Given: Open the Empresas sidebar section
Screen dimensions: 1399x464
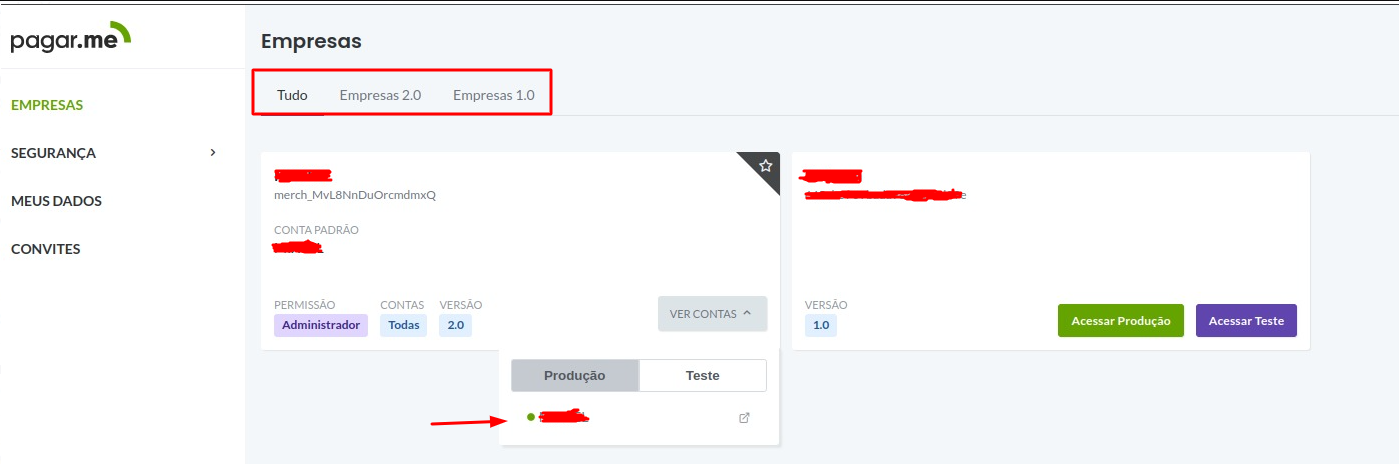Looking at the screenshot, I should click(47, 105).
